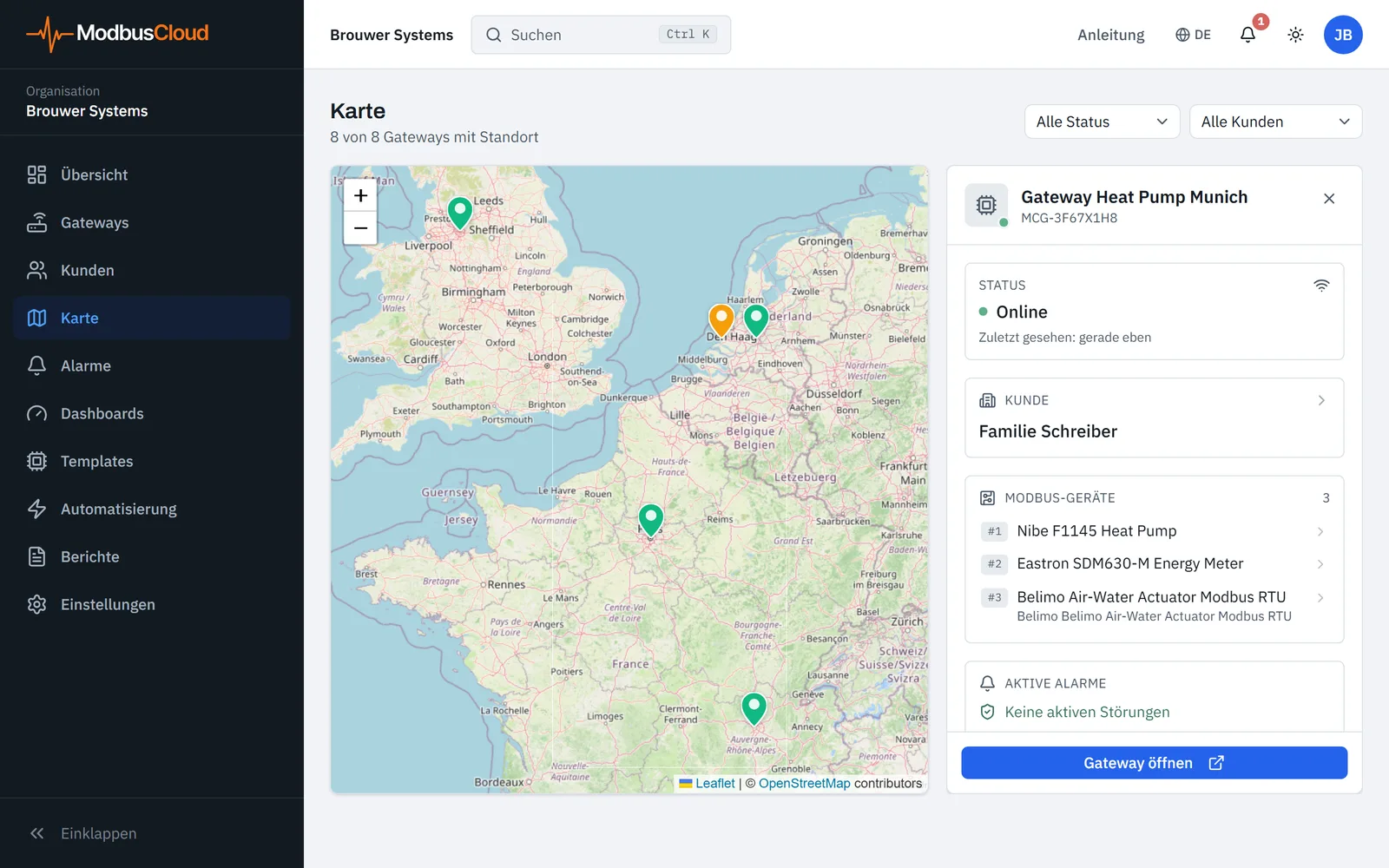Viewport: 1389px width, 868px height.
Task: Click Keine aktiven Störungen text
Action: pyautogui.click(x=1087, y=712)
